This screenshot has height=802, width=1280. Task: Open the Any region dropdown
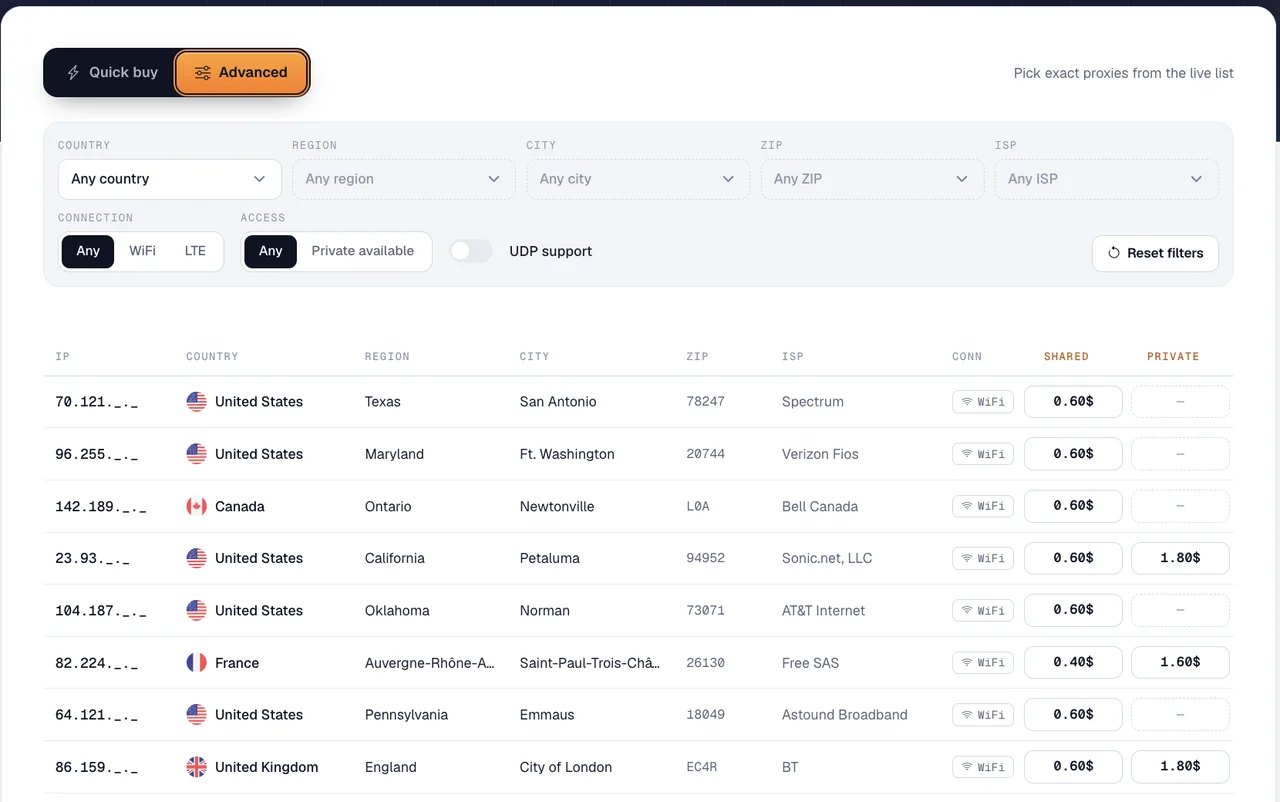coord(404,179)
